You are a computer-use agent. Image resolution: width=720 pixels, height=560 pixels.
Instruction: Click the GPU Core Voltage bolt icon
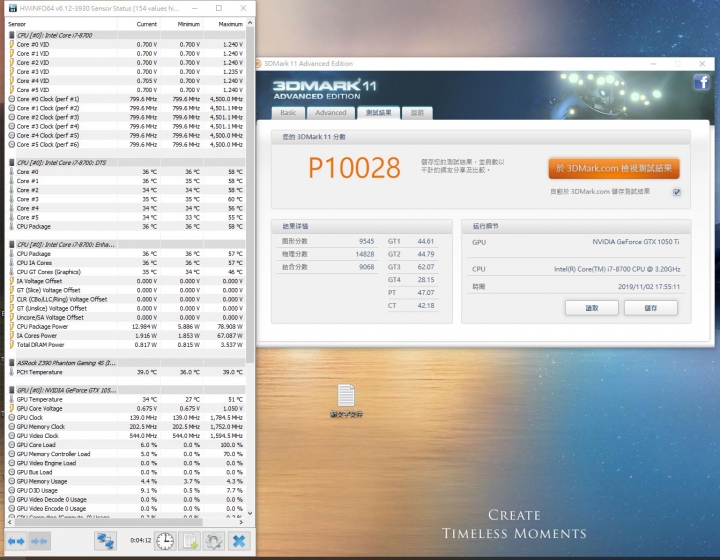pyautogui.click(x=11, y=409)
